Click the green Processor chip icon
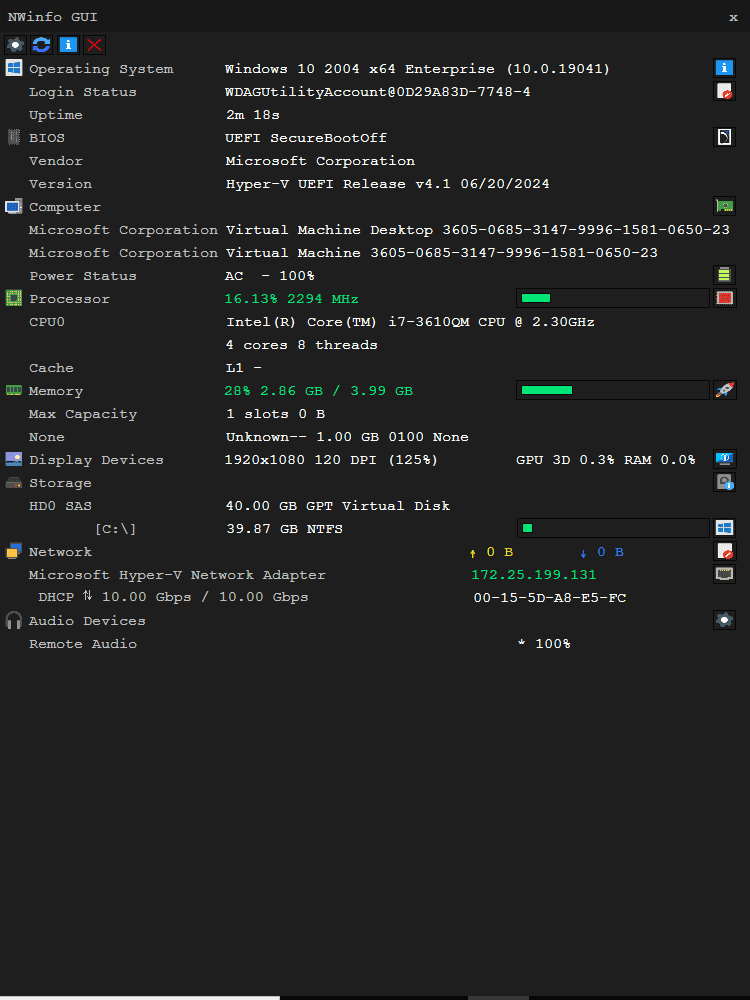The height and width of the screenshot is (1000, 750). click(14, 298)
